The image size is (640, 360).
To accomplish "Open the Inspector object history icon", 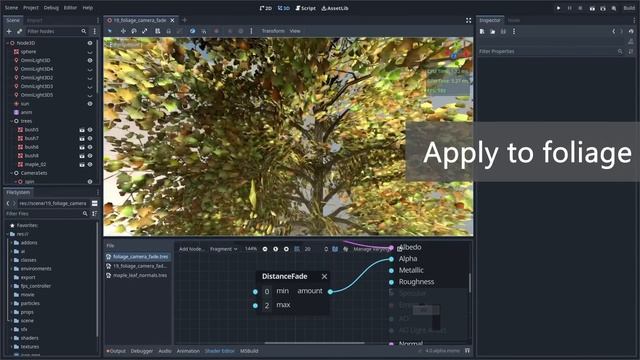I will coord(631,31).
